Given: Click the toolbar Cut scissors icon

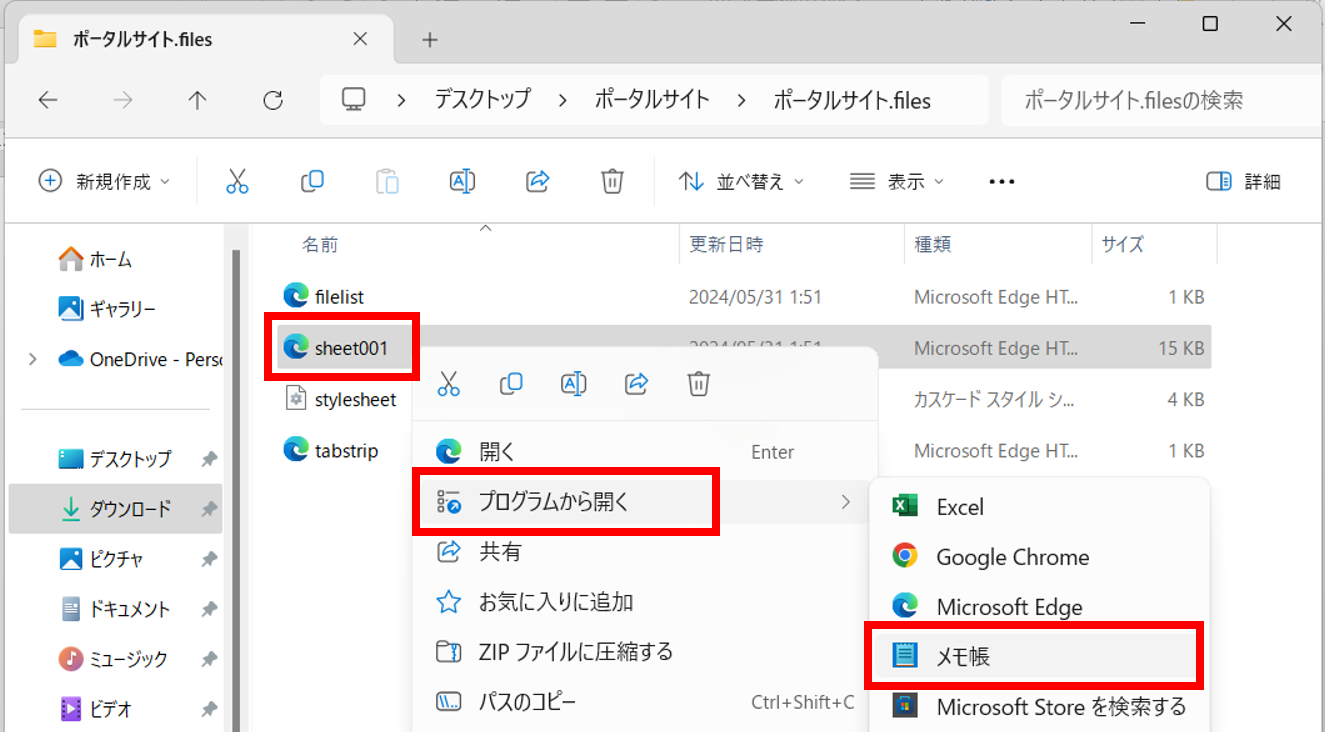Looking at the screenshot, I should (x=237, y=181).
